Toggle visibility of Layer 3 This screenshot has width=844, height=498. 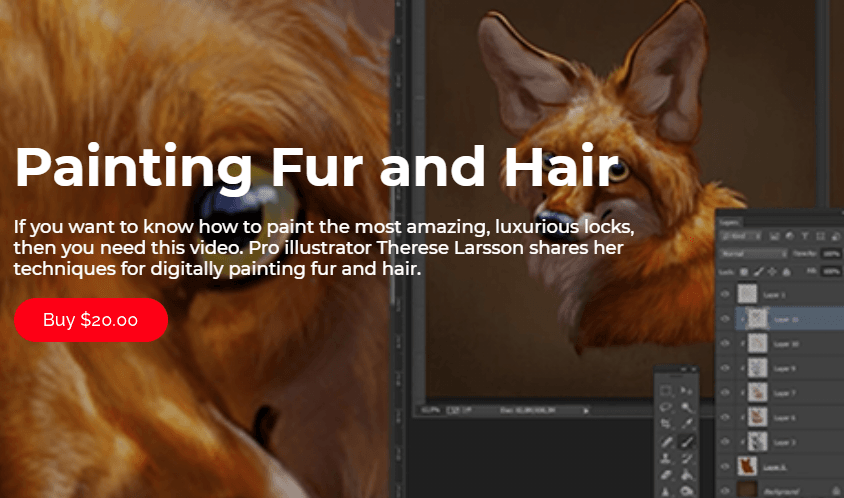click(725, 442)
